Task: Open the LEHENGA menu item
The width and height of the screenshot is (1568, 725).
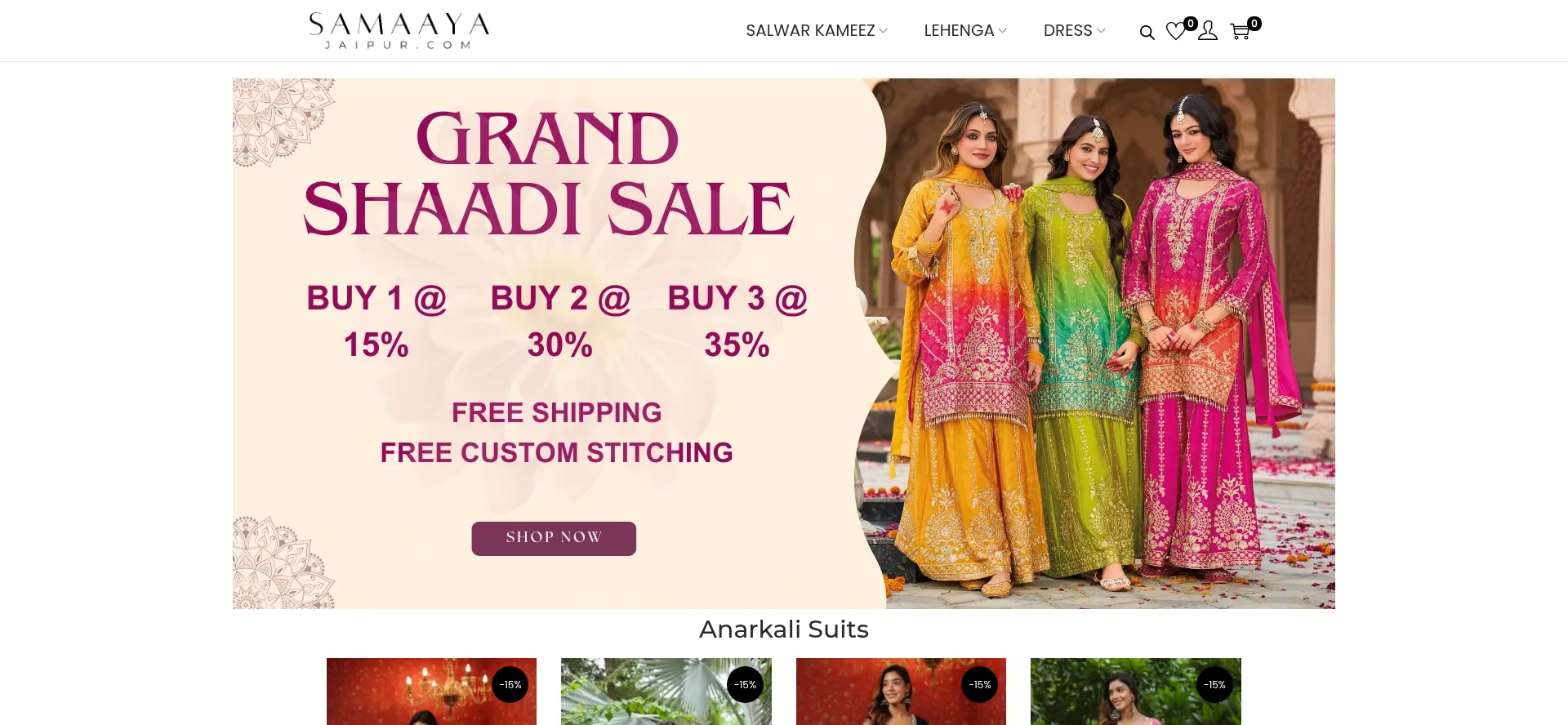Action: pos(959,31)
